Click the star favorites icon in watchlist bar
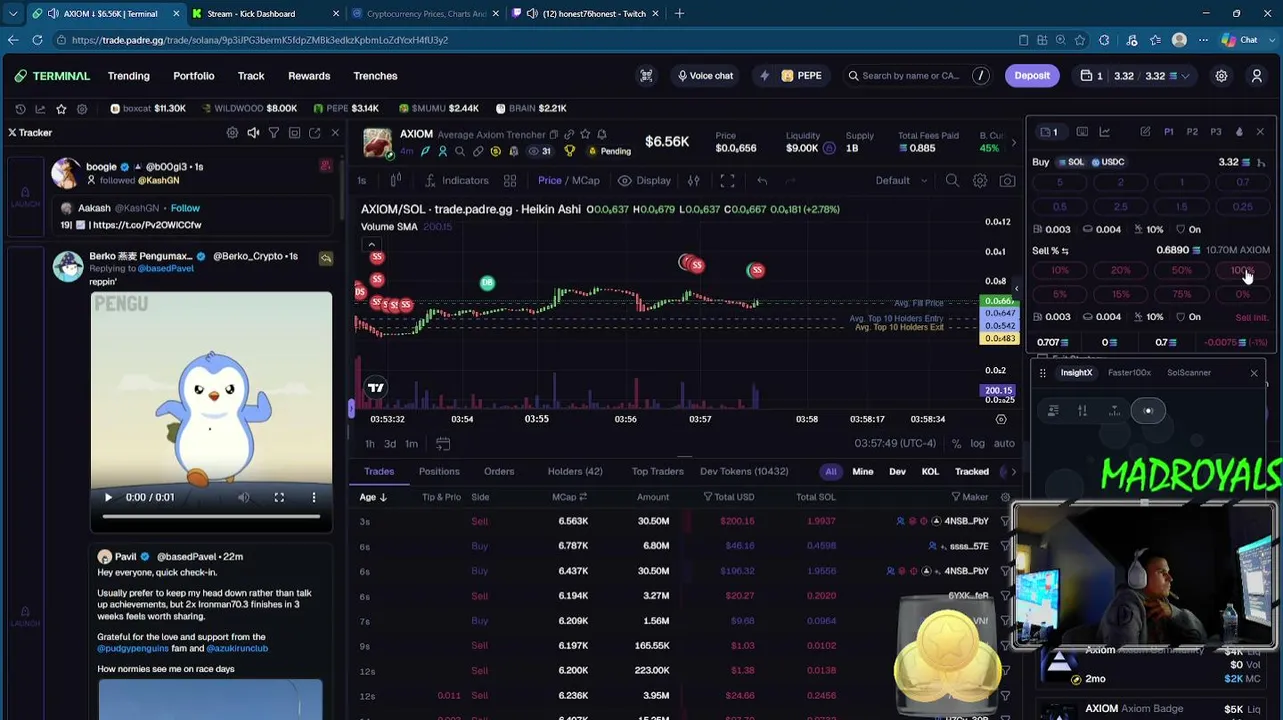 [x=61, y=108]
